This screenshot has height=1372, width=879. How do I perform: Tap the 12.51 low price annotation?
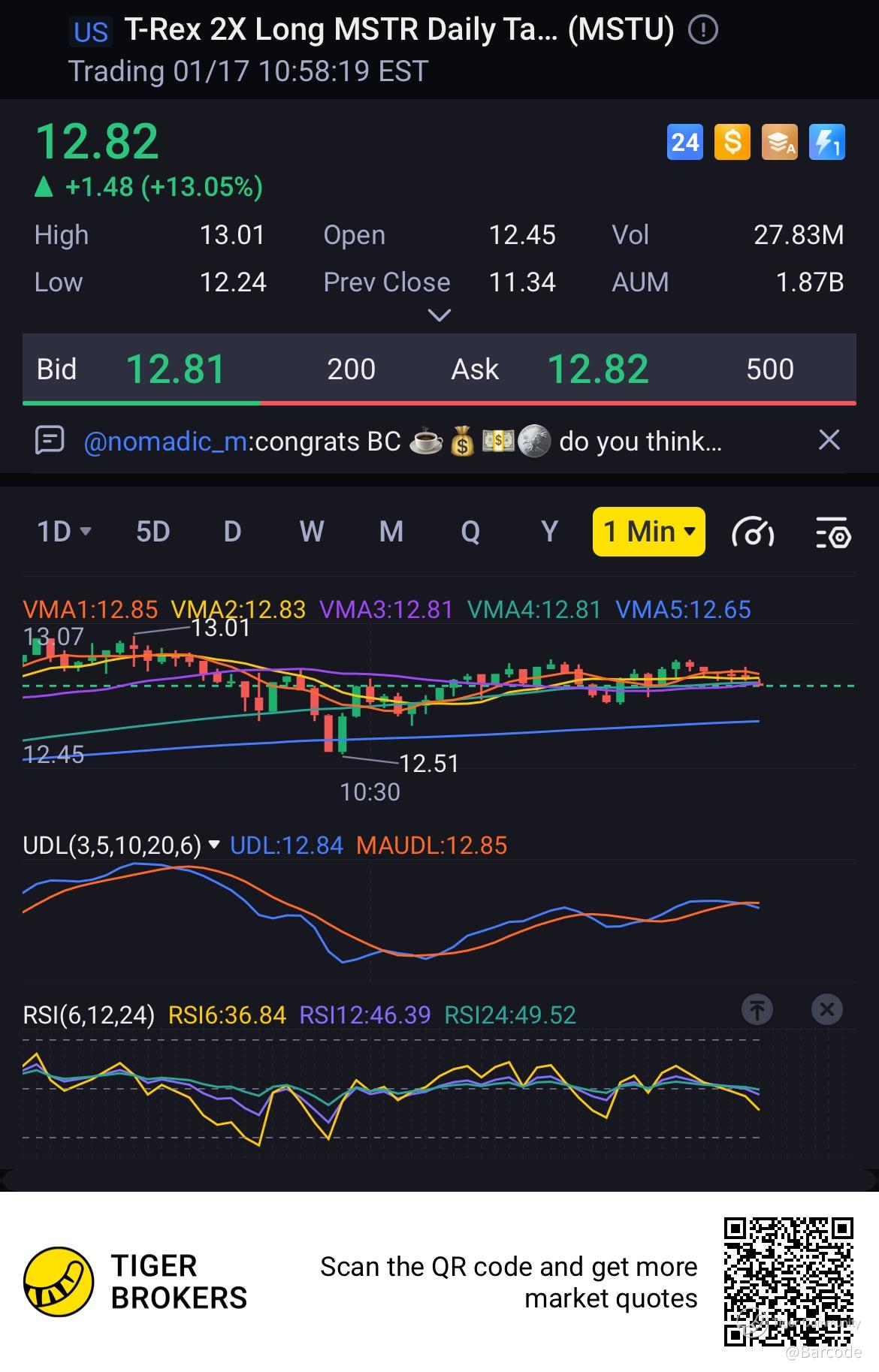[x=428, y=763]
